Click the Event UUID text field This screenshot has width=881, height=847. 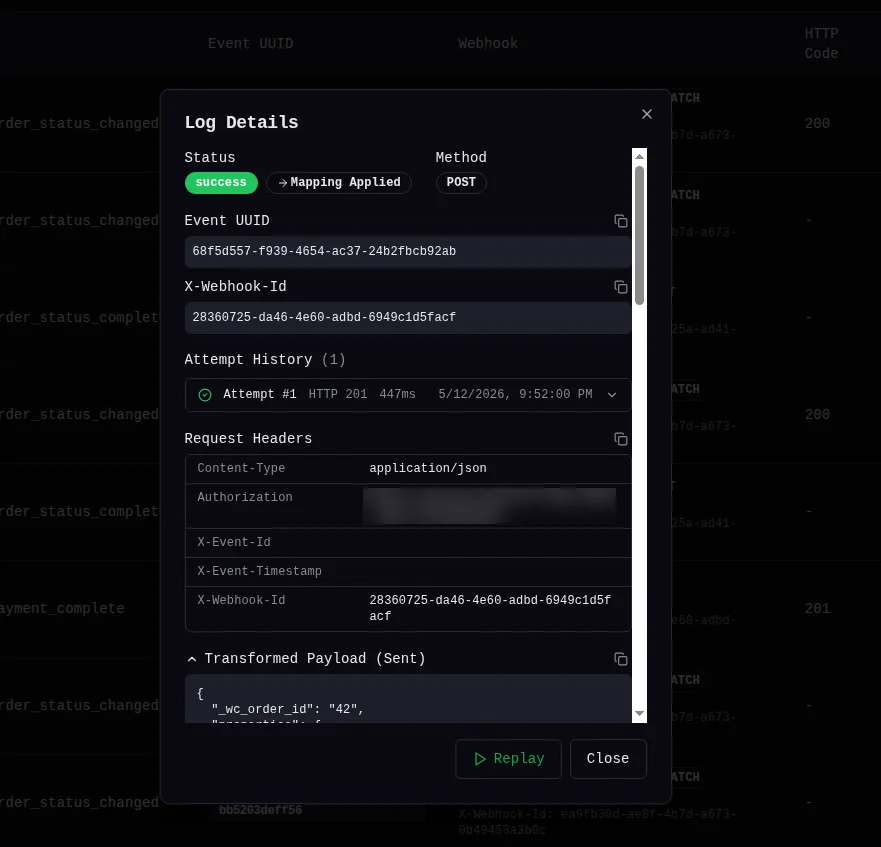(407, 251)
